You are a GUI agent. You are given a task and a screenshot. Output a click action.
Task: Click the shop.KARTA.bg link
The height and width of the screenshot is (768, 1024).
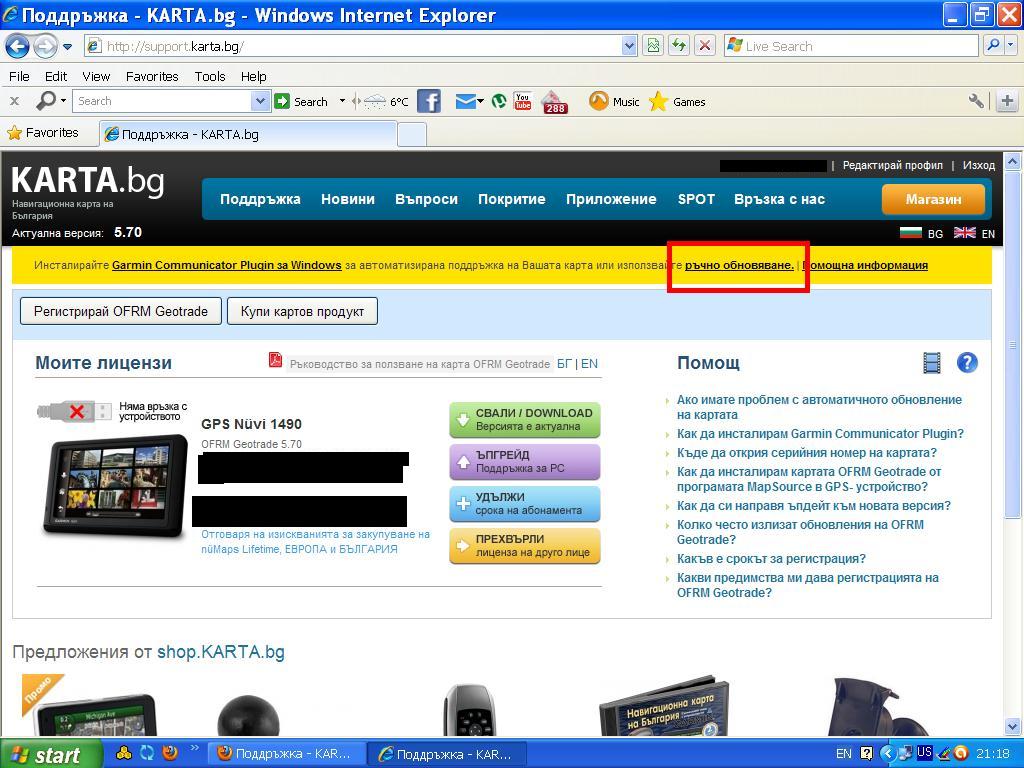point(221,652)
